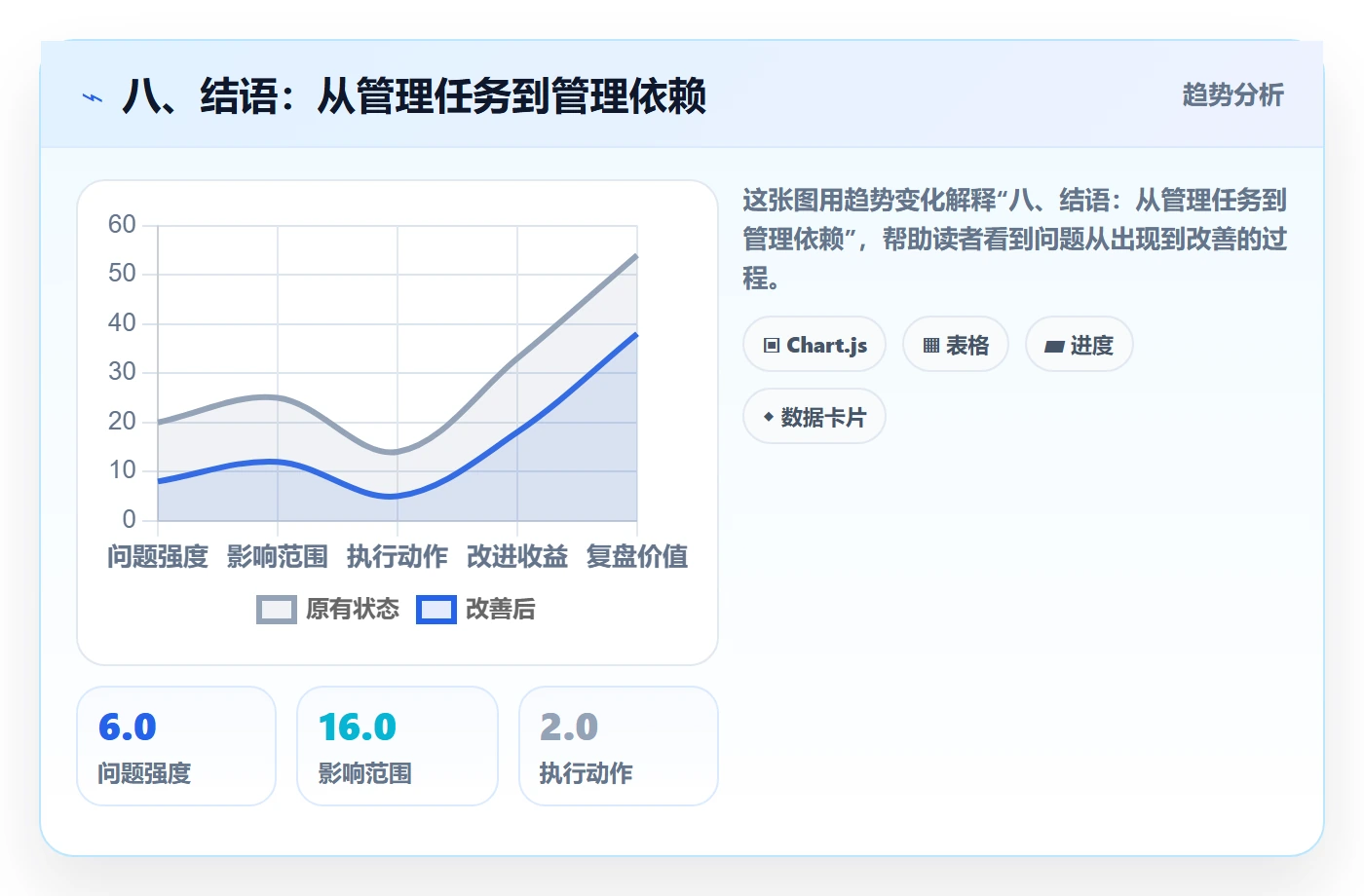Screen dimensions: 1364x896
Task: Click the 0 y-axis tick label
Action: point(130,519)
